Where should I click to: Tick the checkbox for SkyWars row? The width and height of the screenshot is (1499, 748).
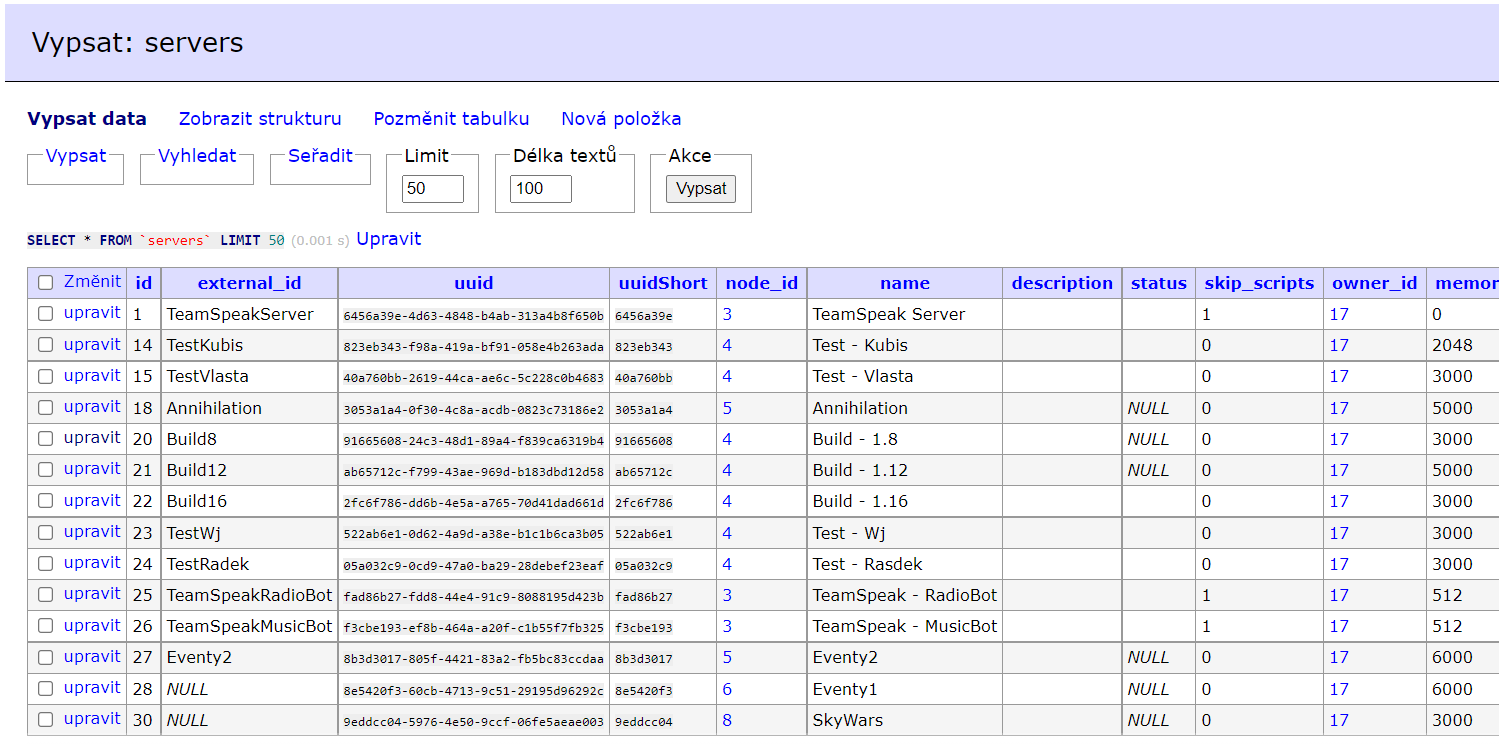45,720
